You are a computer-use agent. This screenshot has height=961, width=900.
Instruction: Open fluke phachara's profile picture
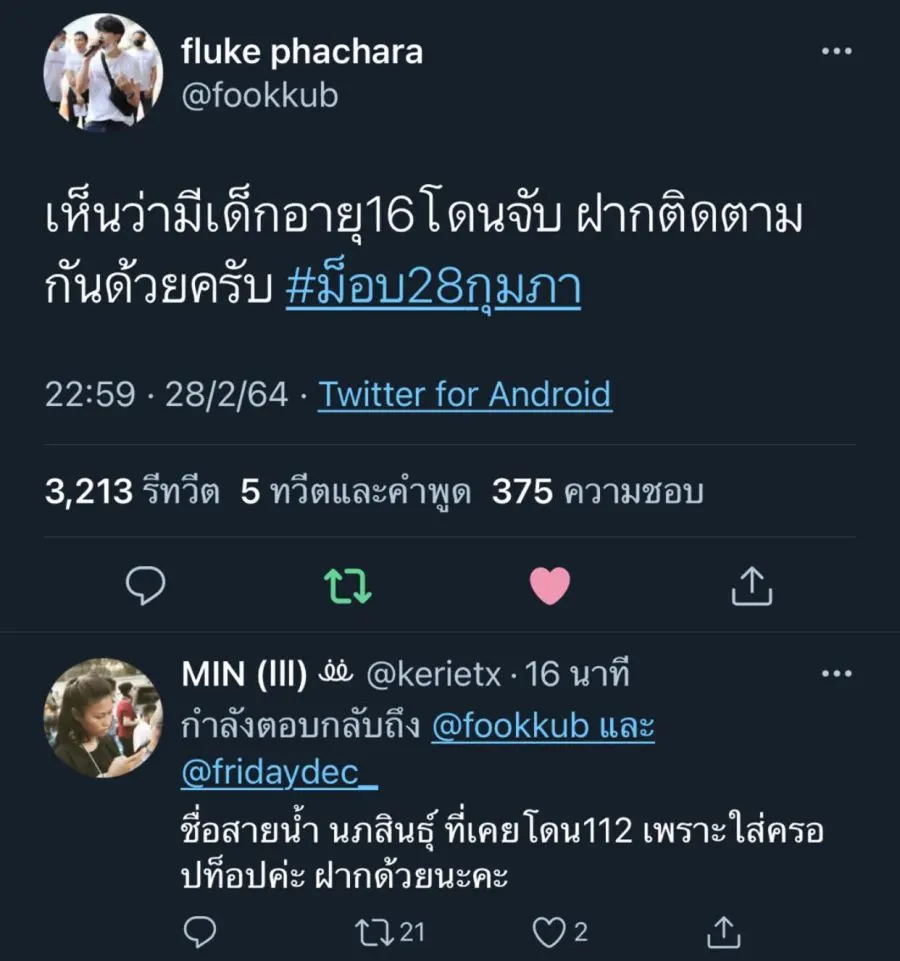[x=102, y=73]
